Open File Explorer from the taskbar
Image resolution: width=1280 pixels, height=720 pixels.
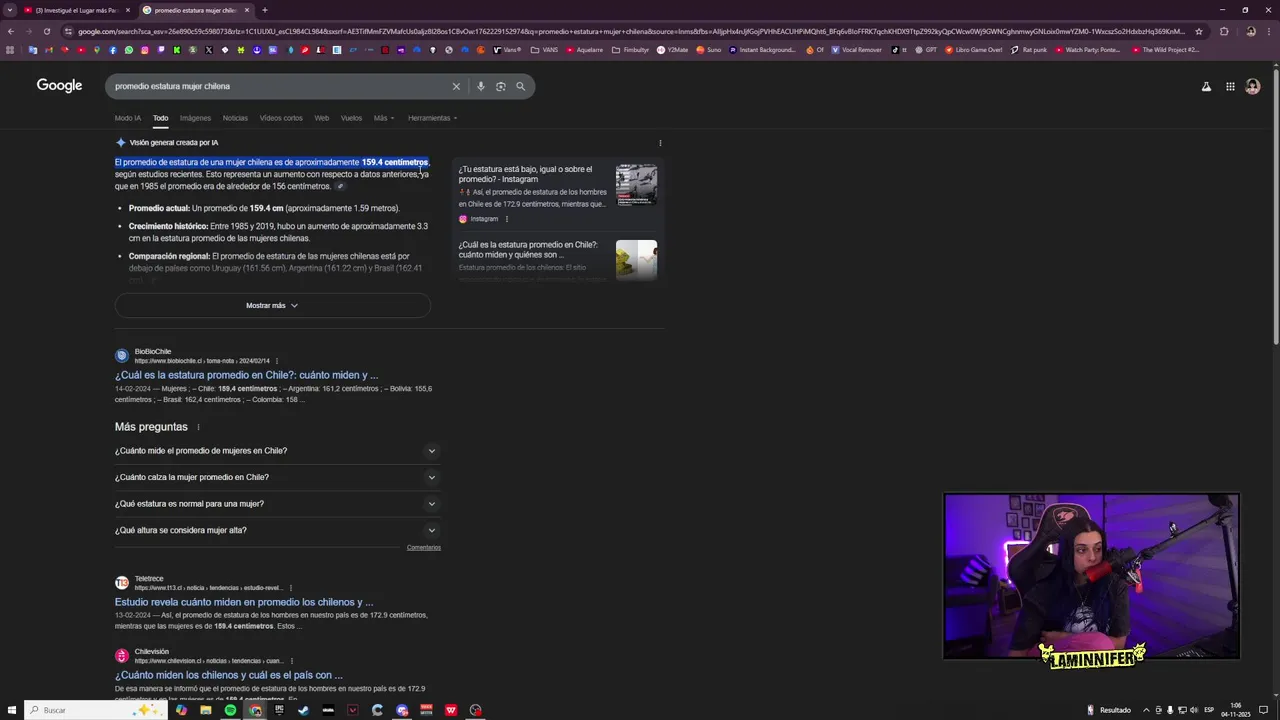205,710
